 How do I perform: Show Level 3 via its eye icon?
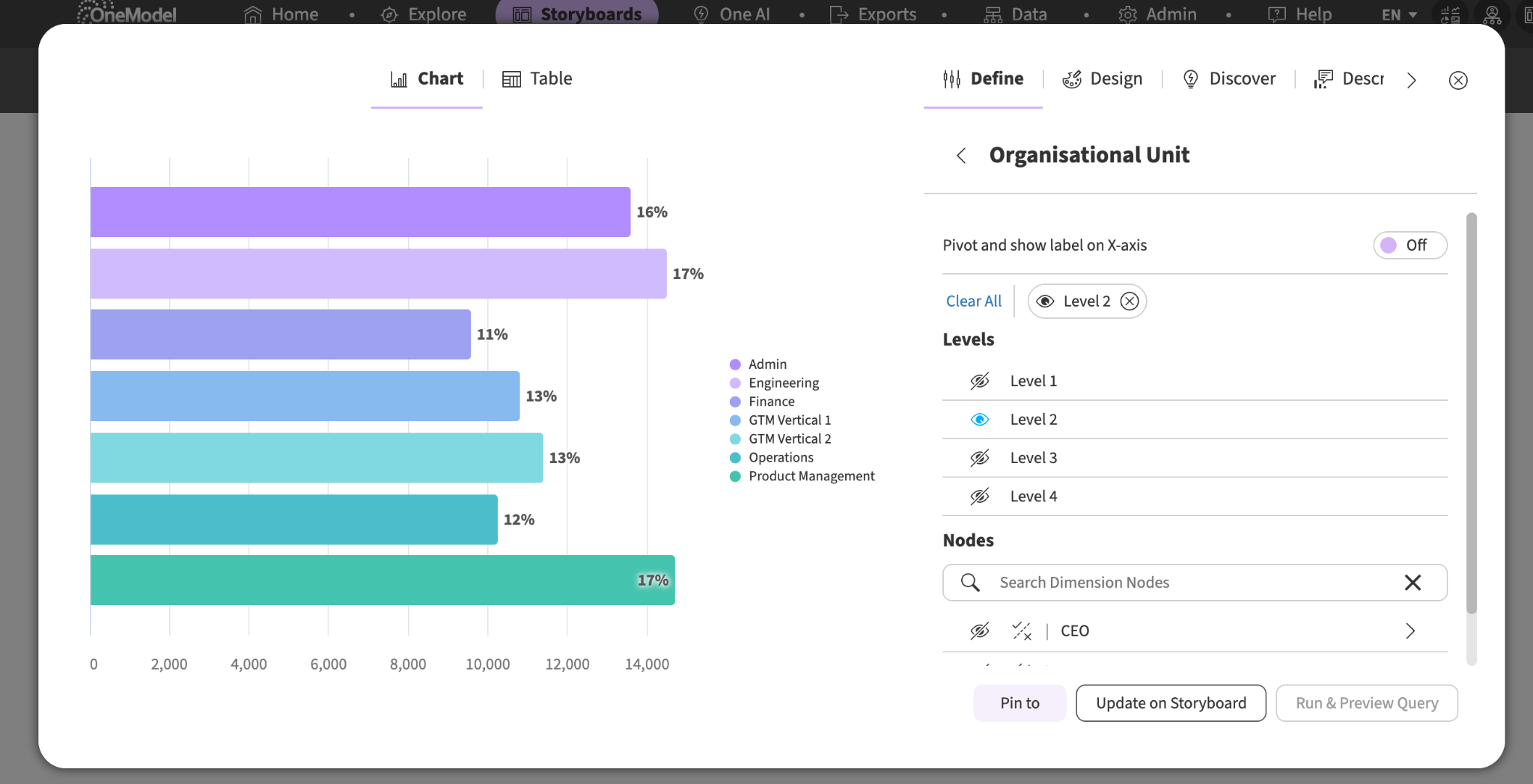[x=980, y=458]
